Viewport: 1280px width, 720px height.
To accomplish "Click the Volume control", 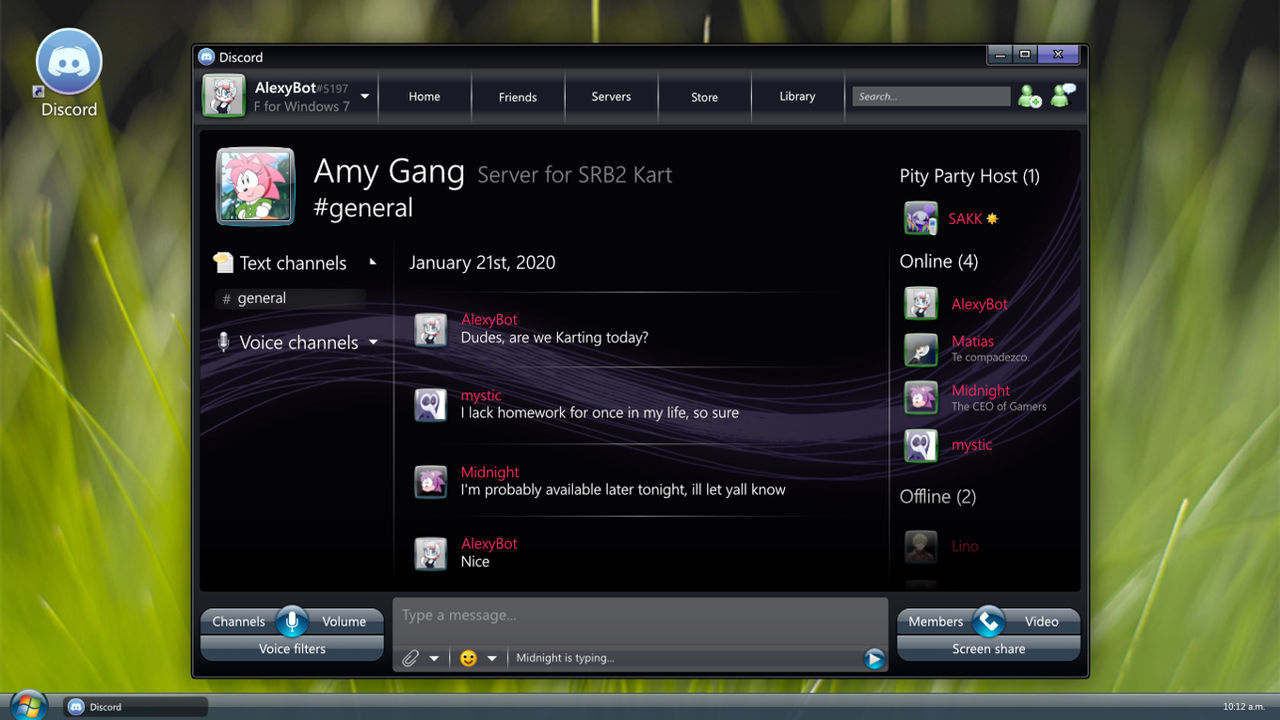I will (x=344, y=620).
